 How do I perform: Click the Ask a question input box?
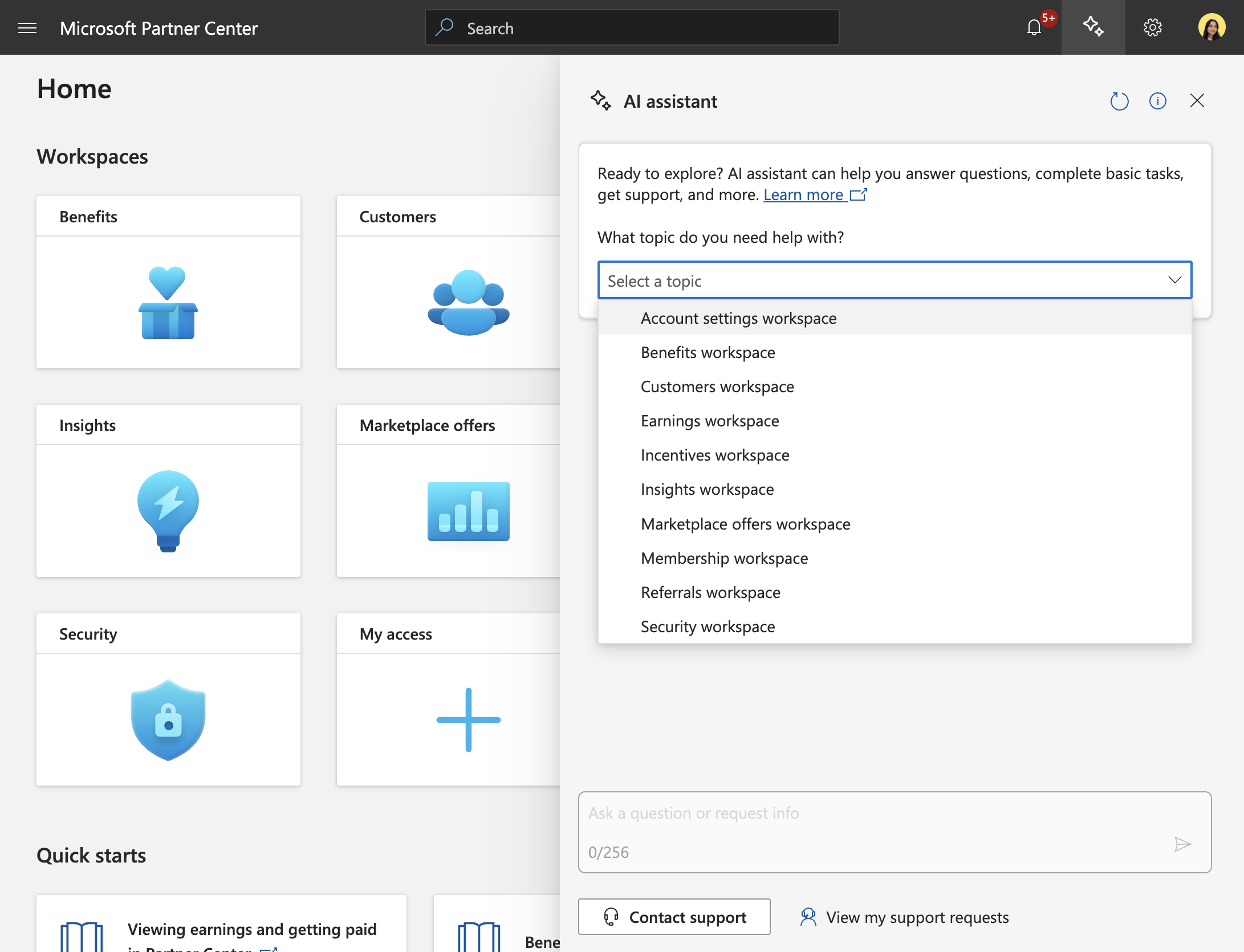tap(895, 832)
